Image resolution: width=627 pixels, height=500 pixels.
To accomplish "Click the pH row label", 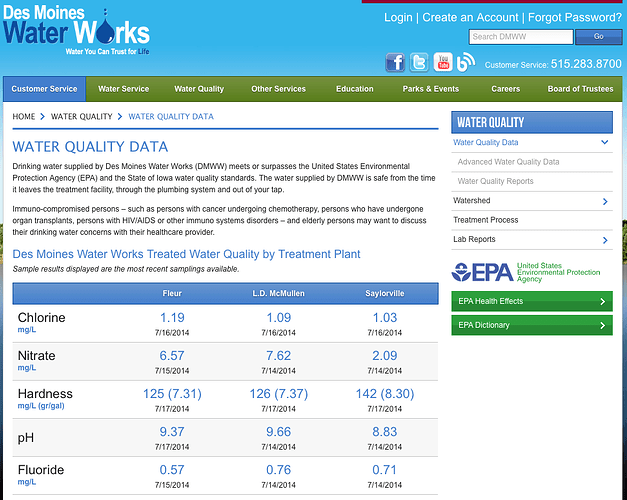I will tap(26, 438).
